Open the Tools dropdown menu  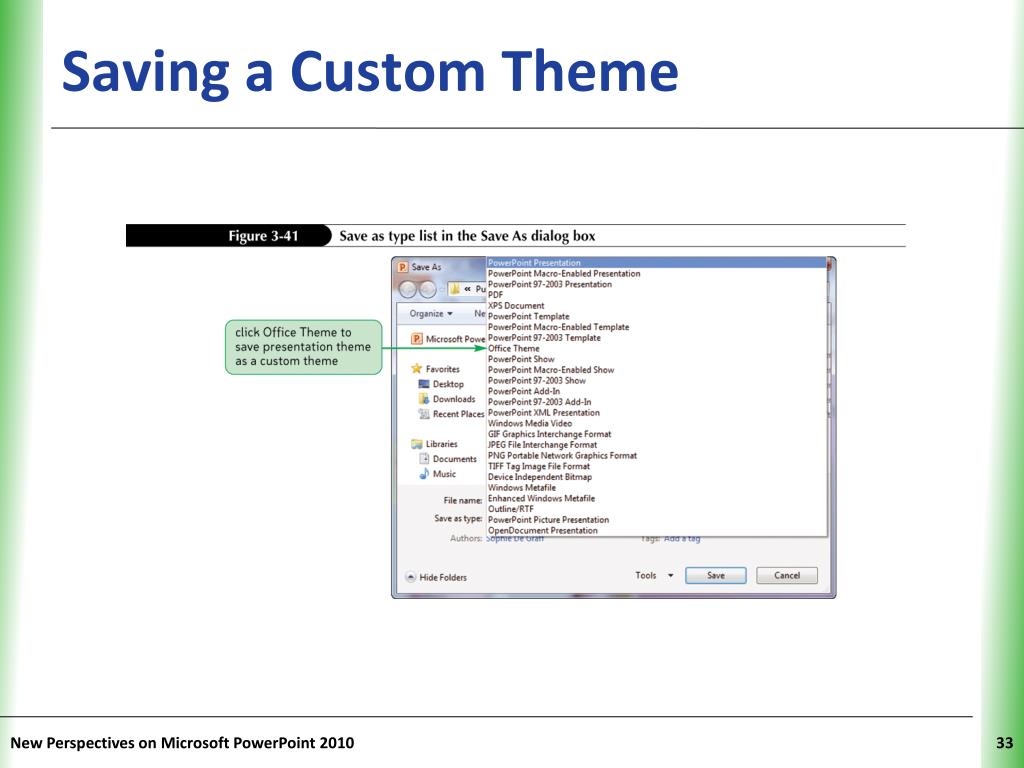[654, 575]
